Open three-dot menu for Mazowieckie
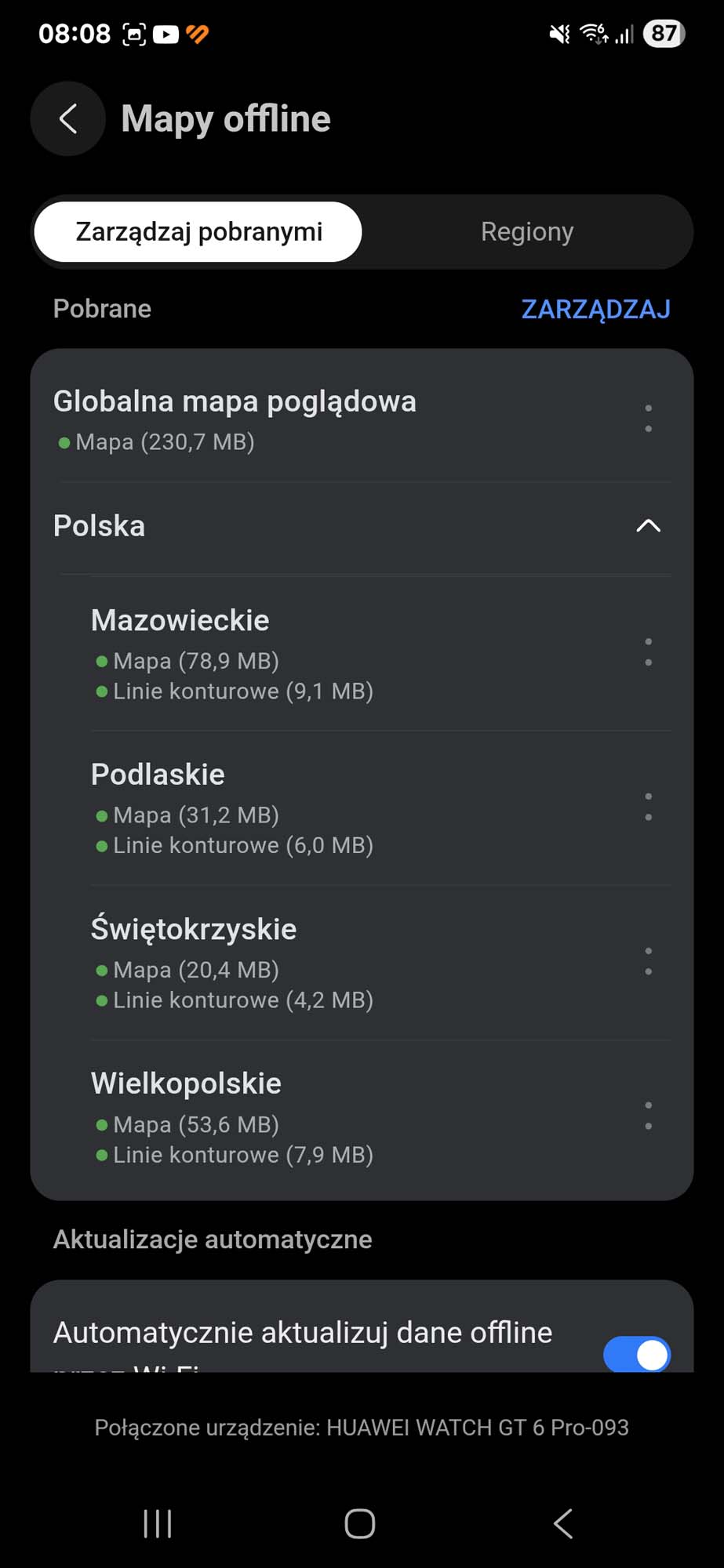 pyautogui.click(x=648, y=652)
